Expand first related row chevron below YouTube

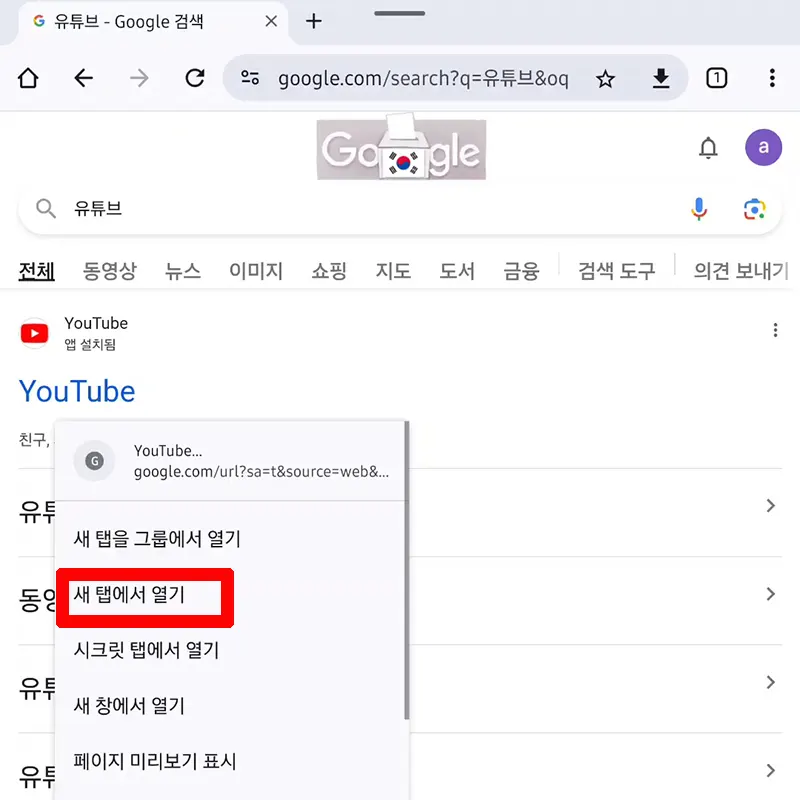770,506
